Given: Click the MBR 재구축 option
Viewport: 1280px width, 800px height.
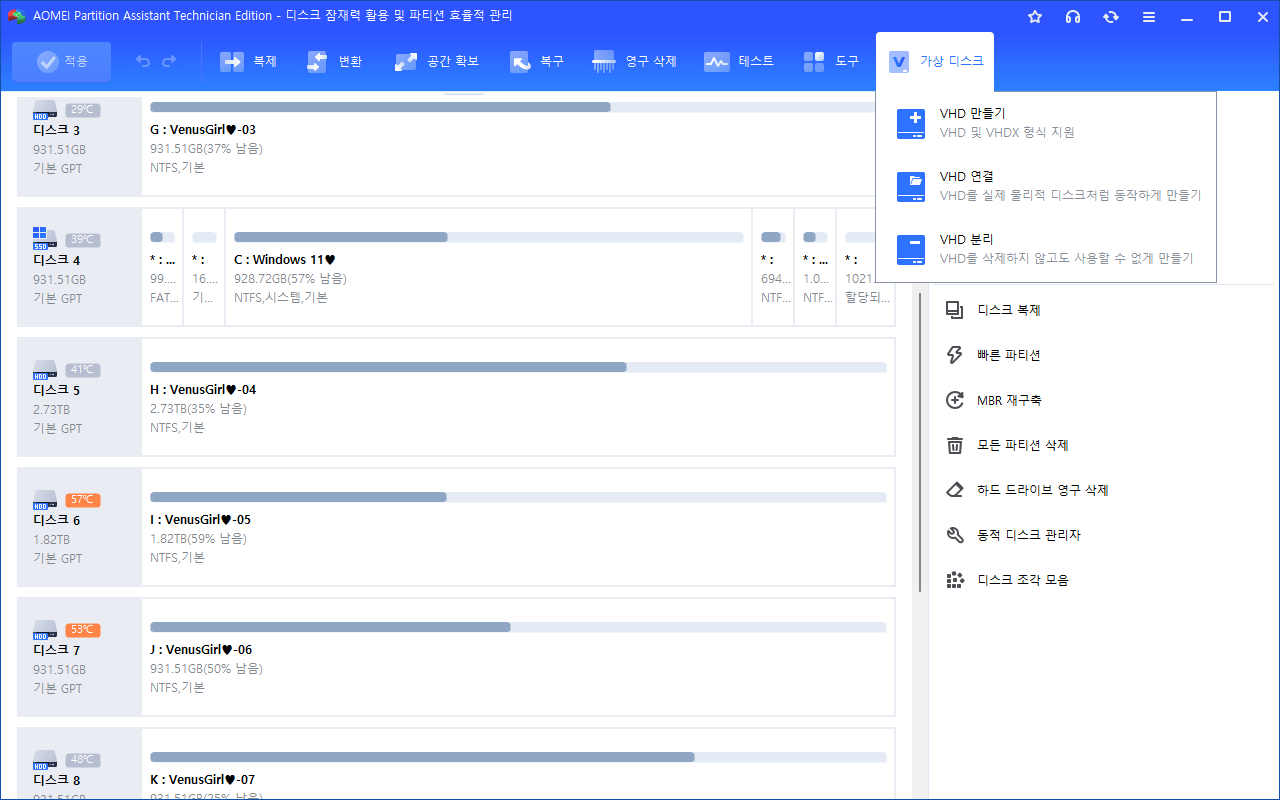Looking at the screenshot, I should pyautogui.click(x=1009, y=400).
